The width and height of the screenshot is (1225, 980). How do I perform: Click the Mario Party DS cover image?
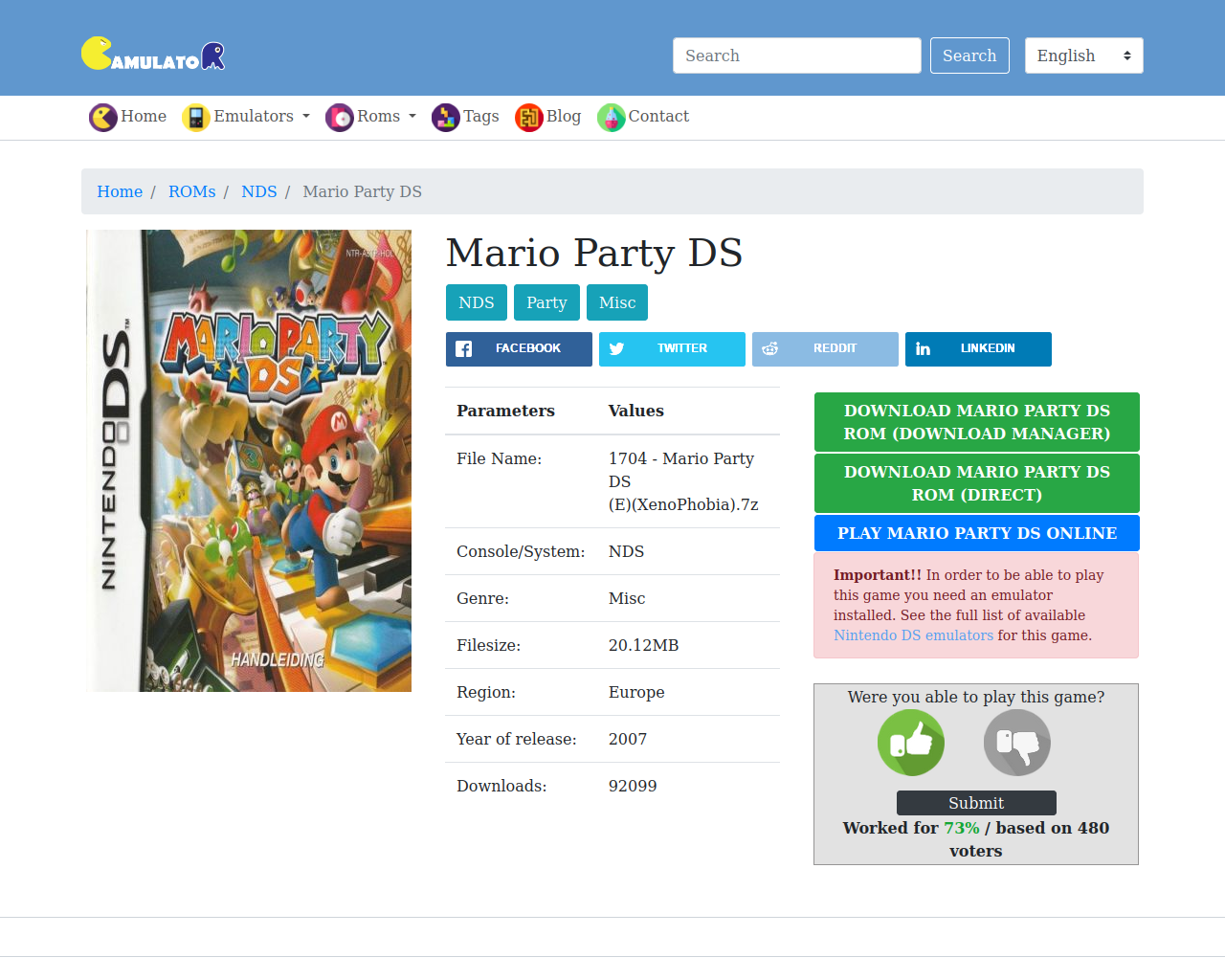[249, 460]
